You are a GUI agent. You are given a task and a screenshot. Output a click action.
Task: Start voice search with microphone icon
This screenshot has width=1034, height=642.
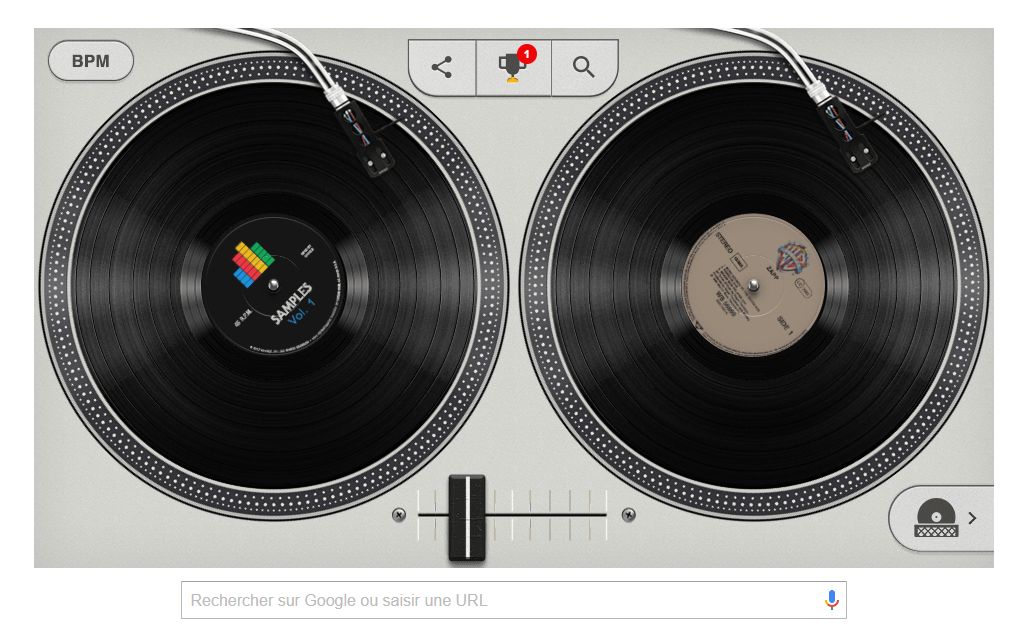(x=832, y=600)
